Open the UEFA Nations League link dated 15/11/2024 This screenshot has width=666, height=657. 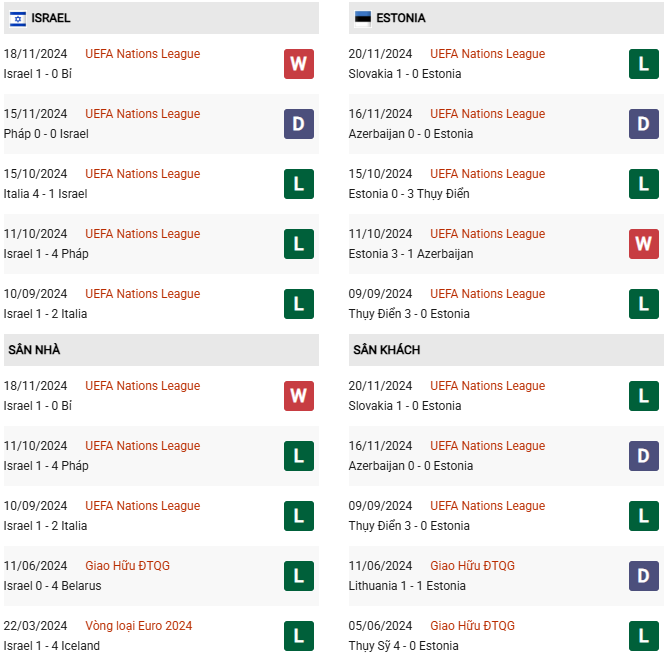coord(142,114)
